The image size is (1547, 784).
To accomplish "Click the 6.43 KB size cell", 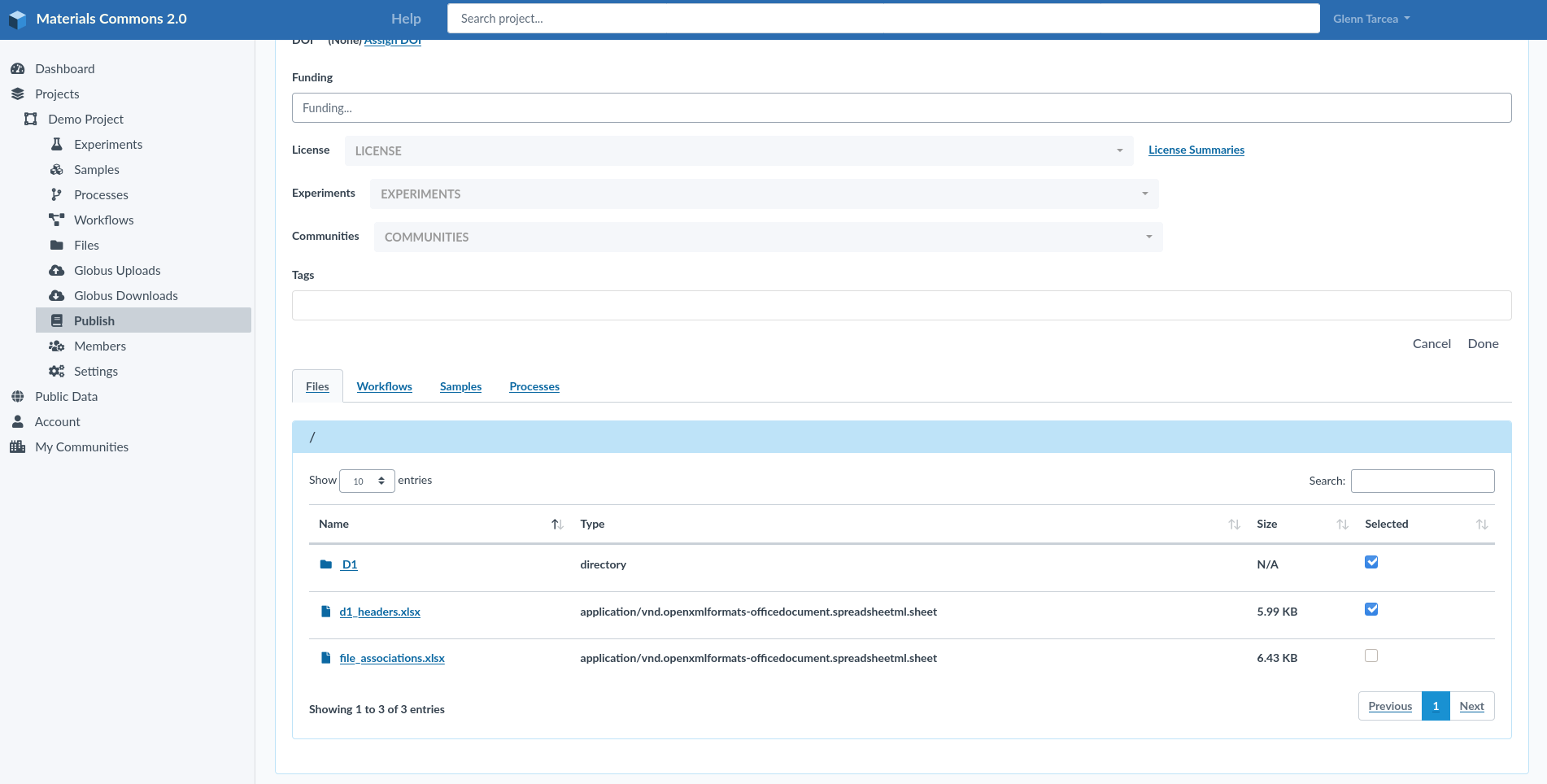I will click(1277, 658).
